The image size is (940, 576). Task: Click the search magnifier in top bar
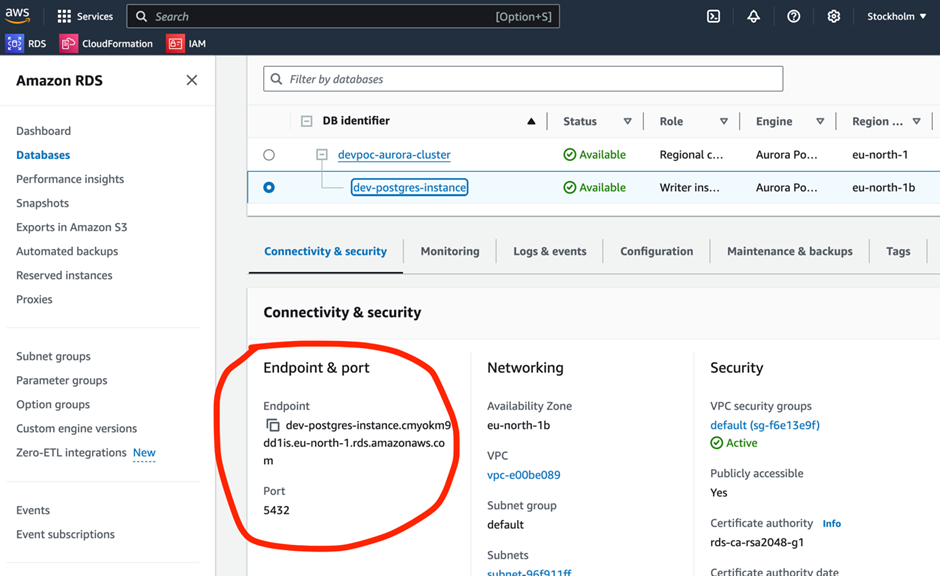(x=141, y=16)
